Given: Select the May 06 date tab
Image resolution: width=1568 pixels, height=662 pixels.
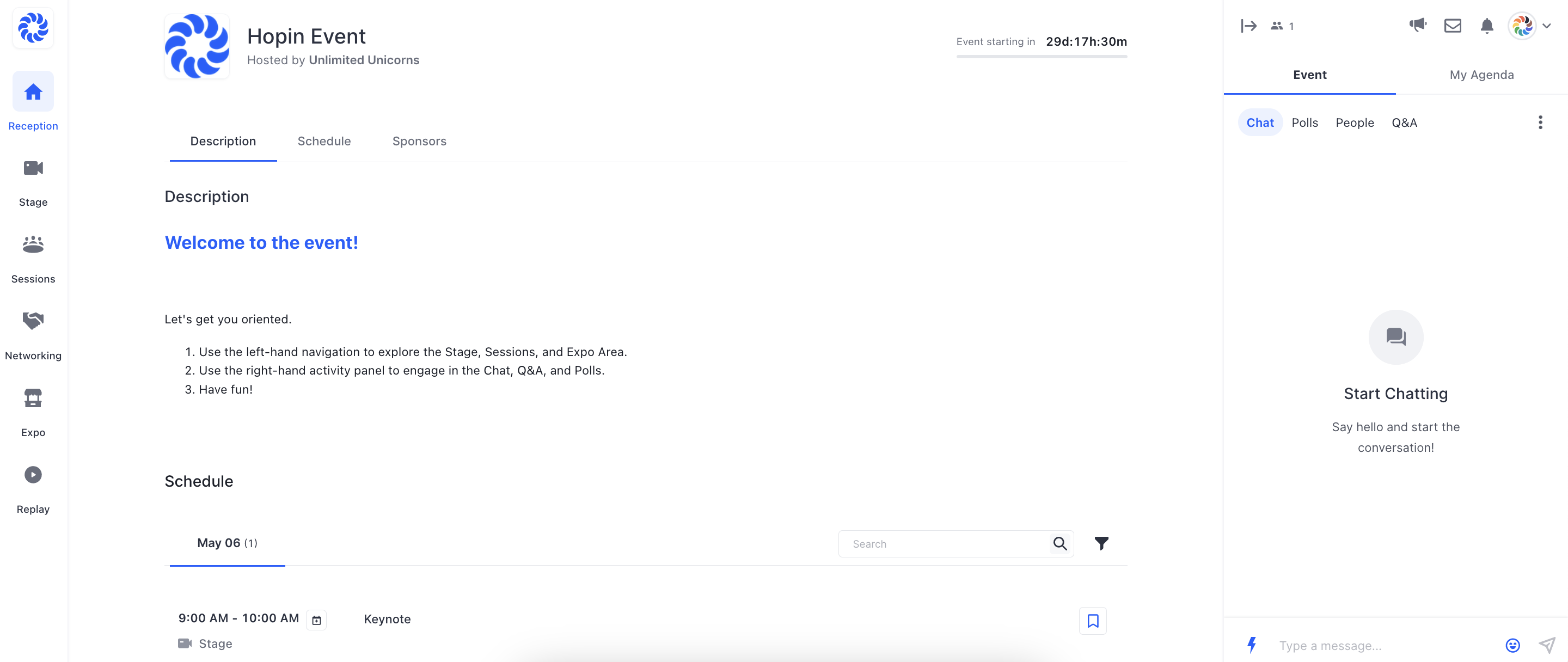Looking at the screenshot, I should (x=227, y=543).
